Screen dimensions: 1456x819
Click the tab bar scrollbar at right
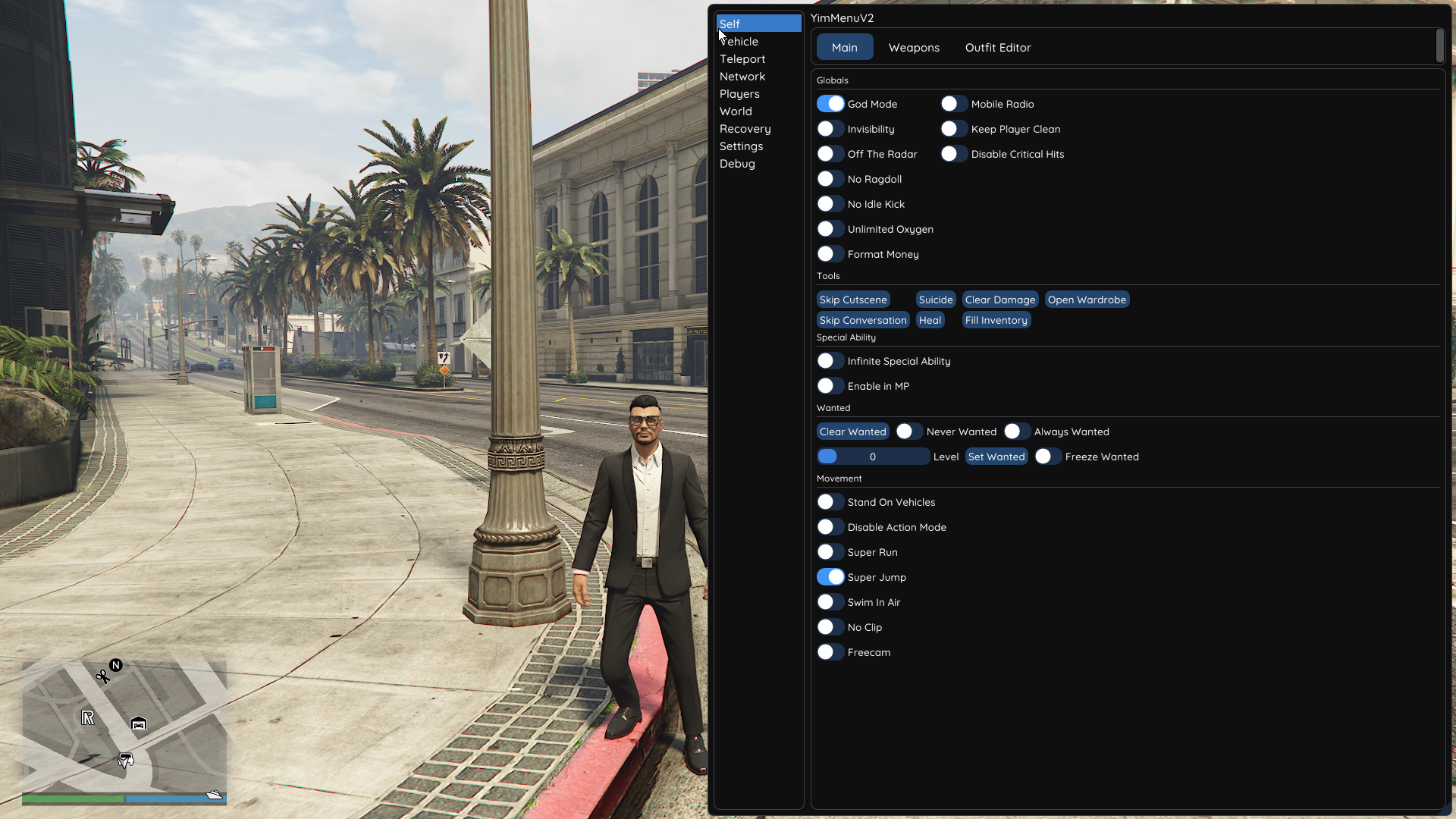point(1439,46)
